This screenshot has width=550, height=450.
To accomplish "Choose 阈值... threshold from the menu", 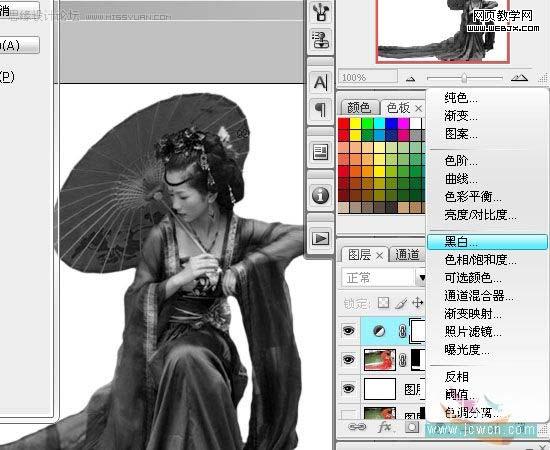I will pyautogui.click(x=461, y=395).
